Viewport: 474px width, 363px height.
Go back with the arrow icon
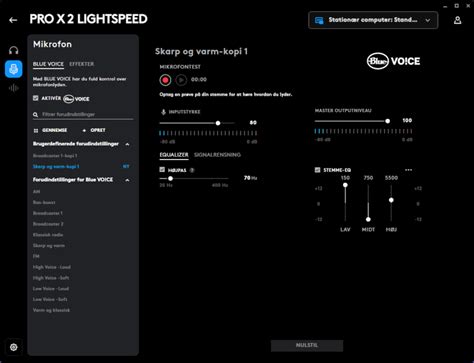13,20
